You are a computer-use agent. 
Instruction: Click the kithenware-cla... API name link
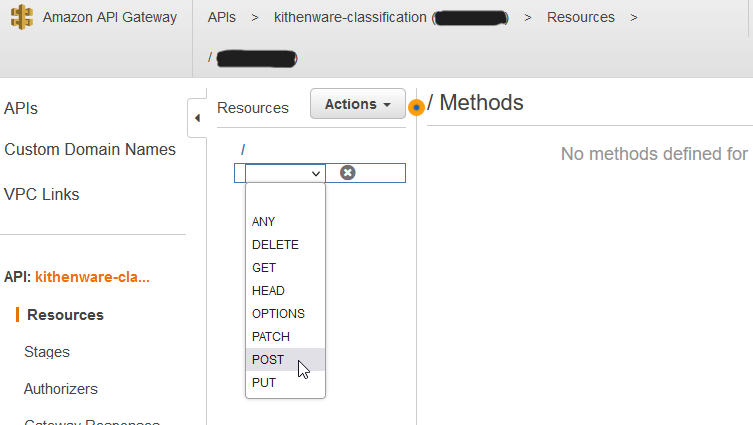[x=92, y=277]
